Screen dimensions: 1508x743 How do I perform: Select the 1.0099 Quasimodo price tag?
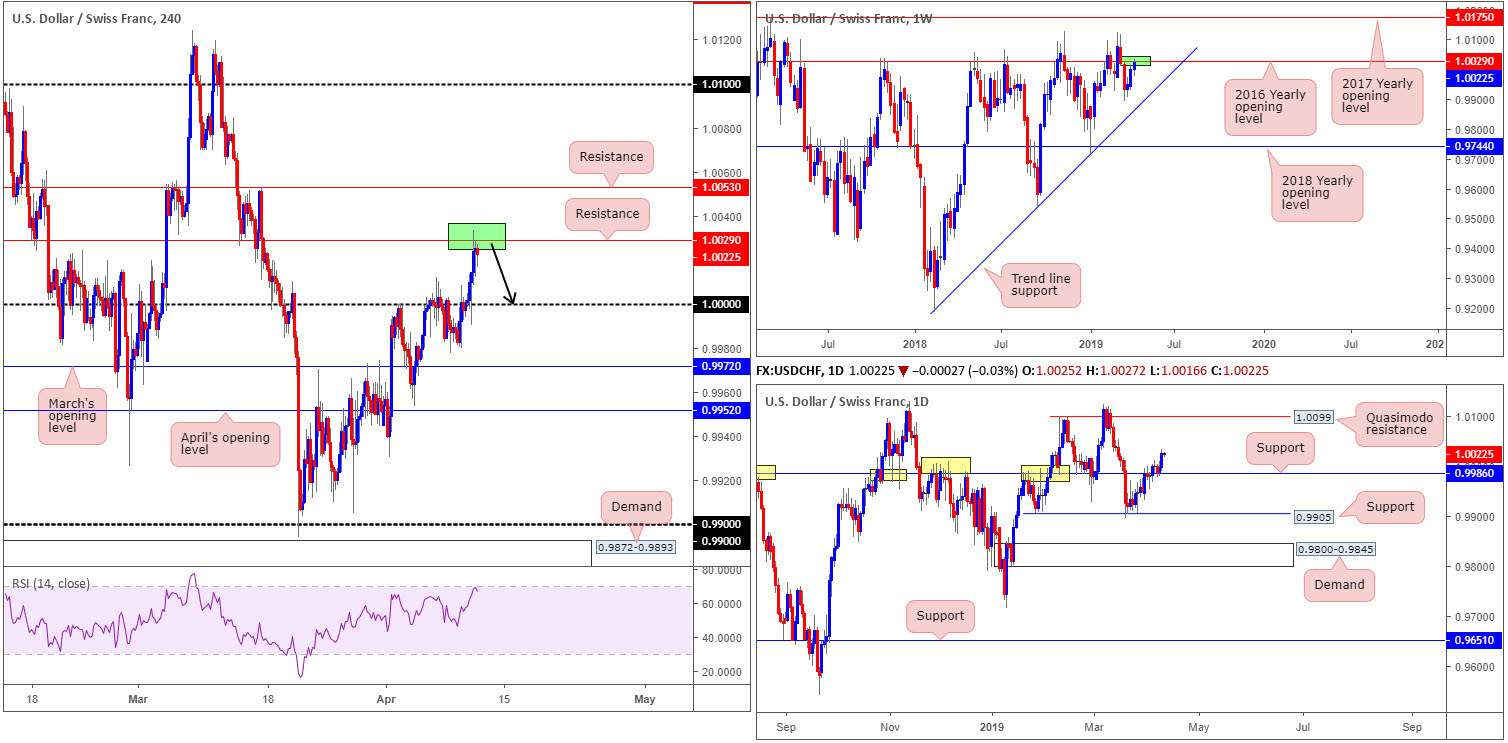1313,416
